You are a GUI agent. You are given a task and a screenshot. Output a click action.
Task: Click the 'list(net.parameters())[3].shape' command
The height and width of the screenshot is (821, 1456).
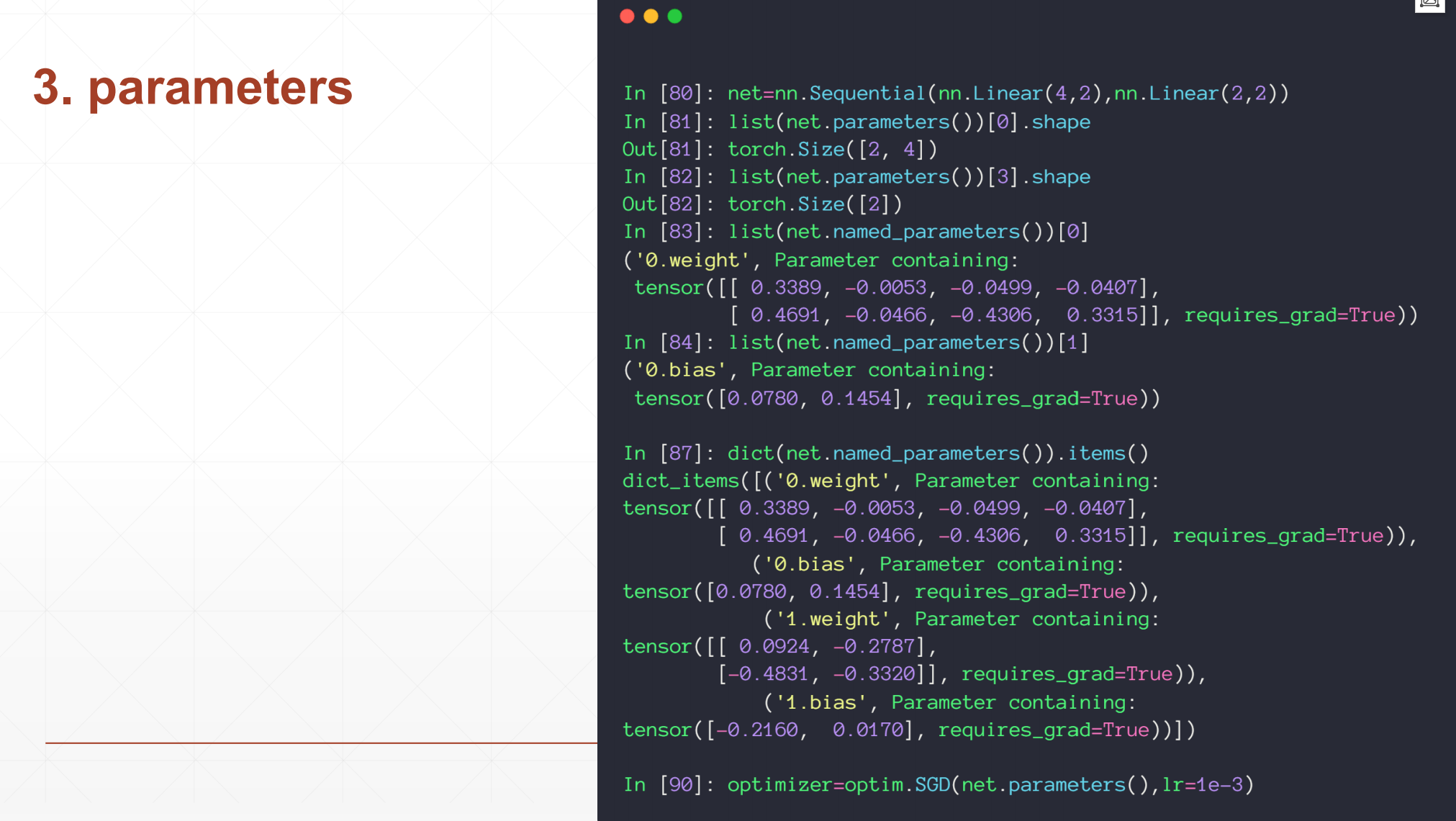909,177
